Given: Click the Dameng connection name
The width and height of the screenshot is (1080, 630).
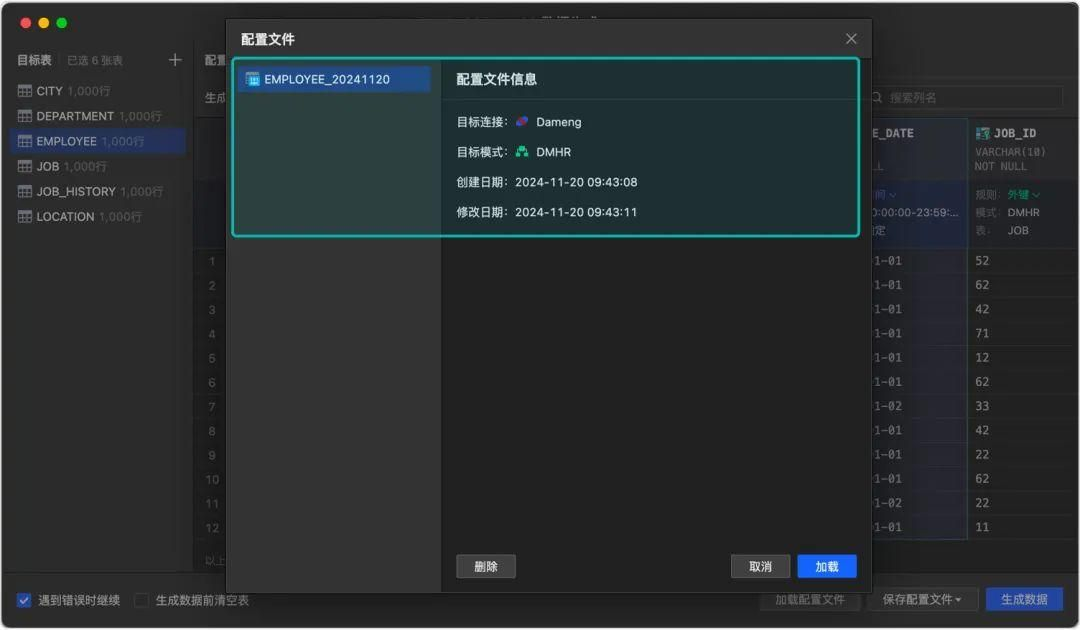Looking at the screenshot, I should click(x=559, y=122).
